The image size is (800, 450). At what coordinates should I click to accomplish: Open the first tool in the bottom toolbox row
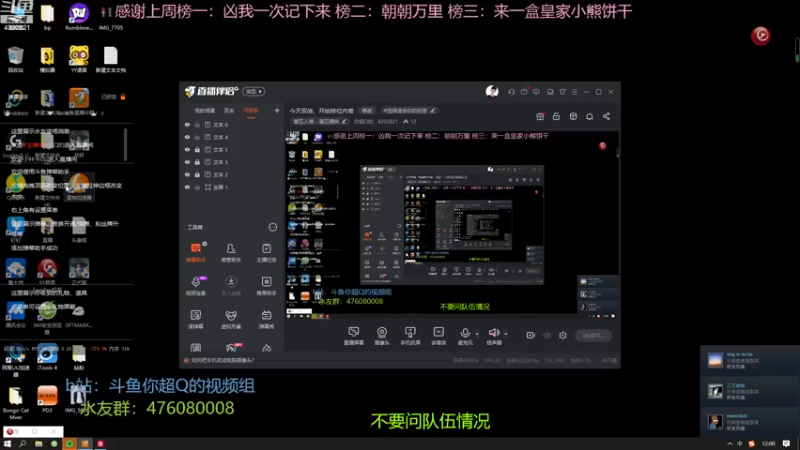tap(195, 348)
